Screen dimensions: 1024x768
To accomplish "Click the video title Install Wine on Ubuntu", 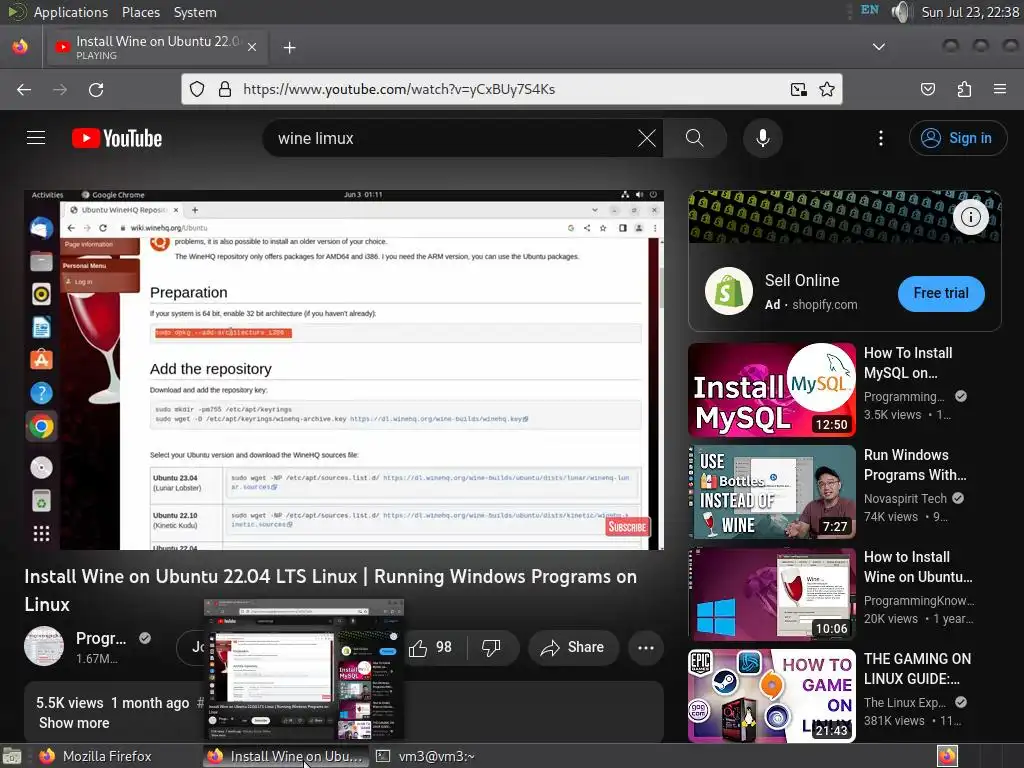I will [330, 590].
